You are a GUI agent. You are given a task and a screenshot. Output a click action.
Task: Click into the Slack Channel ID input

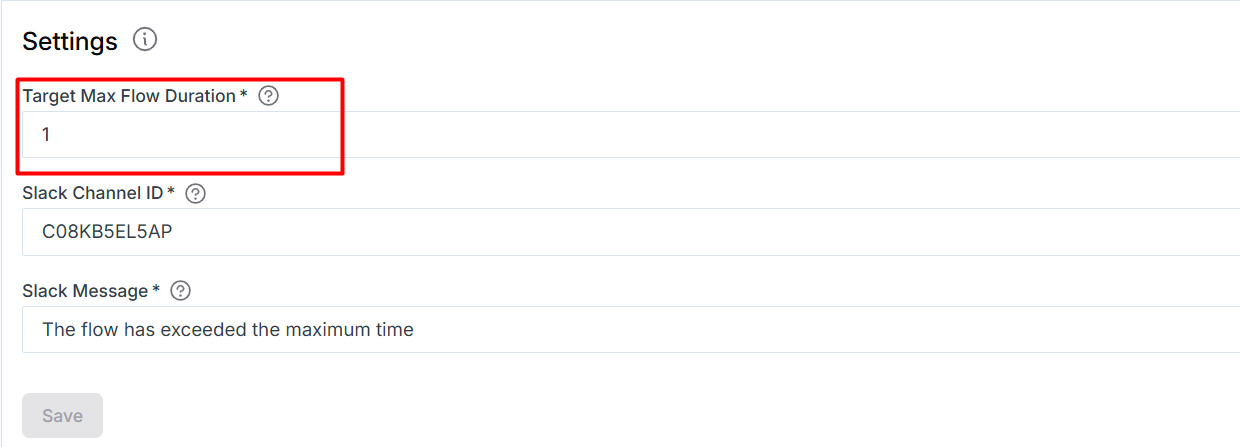[631, 232]
